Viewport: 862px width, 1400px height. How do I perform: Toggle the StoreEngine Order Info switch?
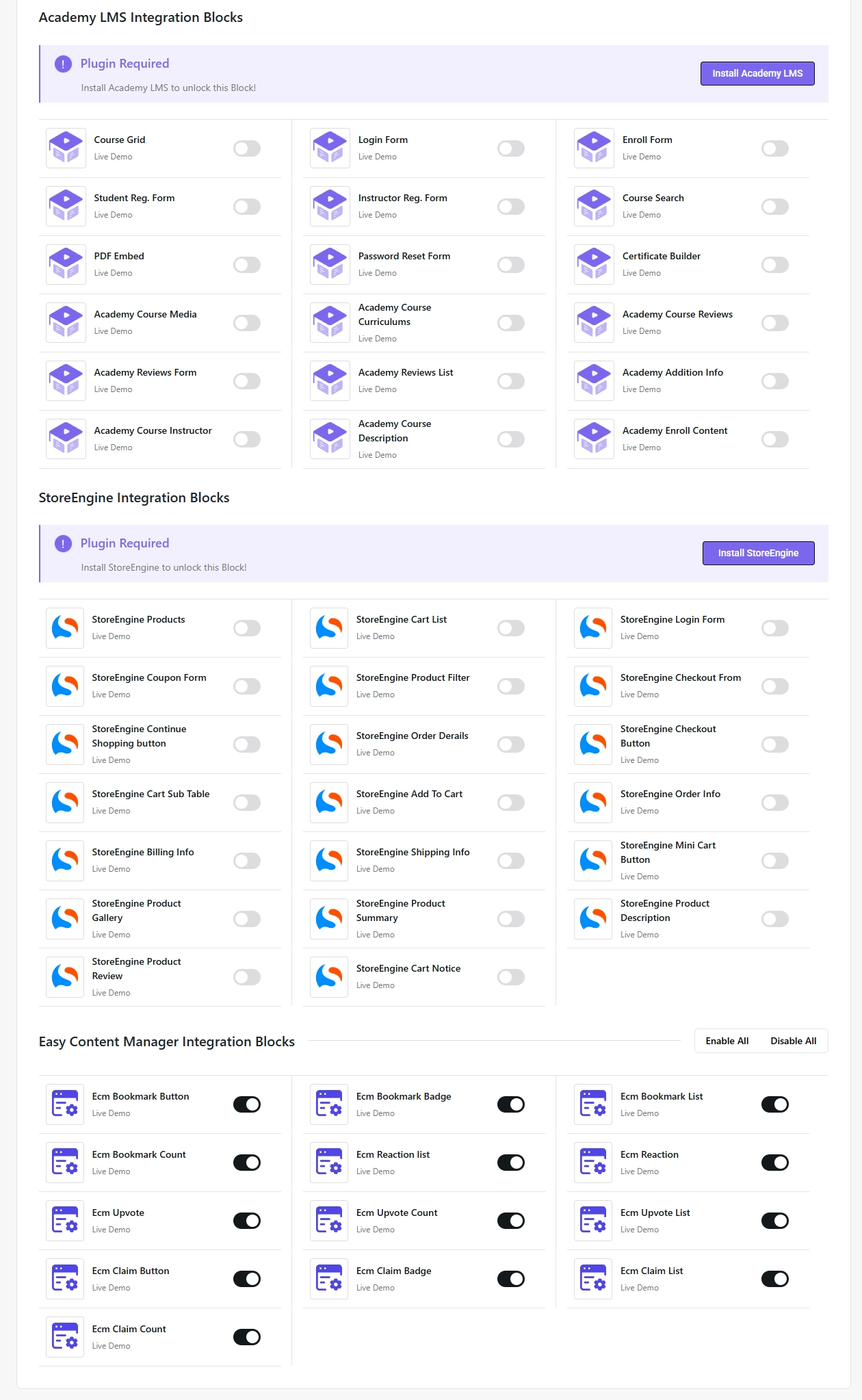tap(775, 803)
